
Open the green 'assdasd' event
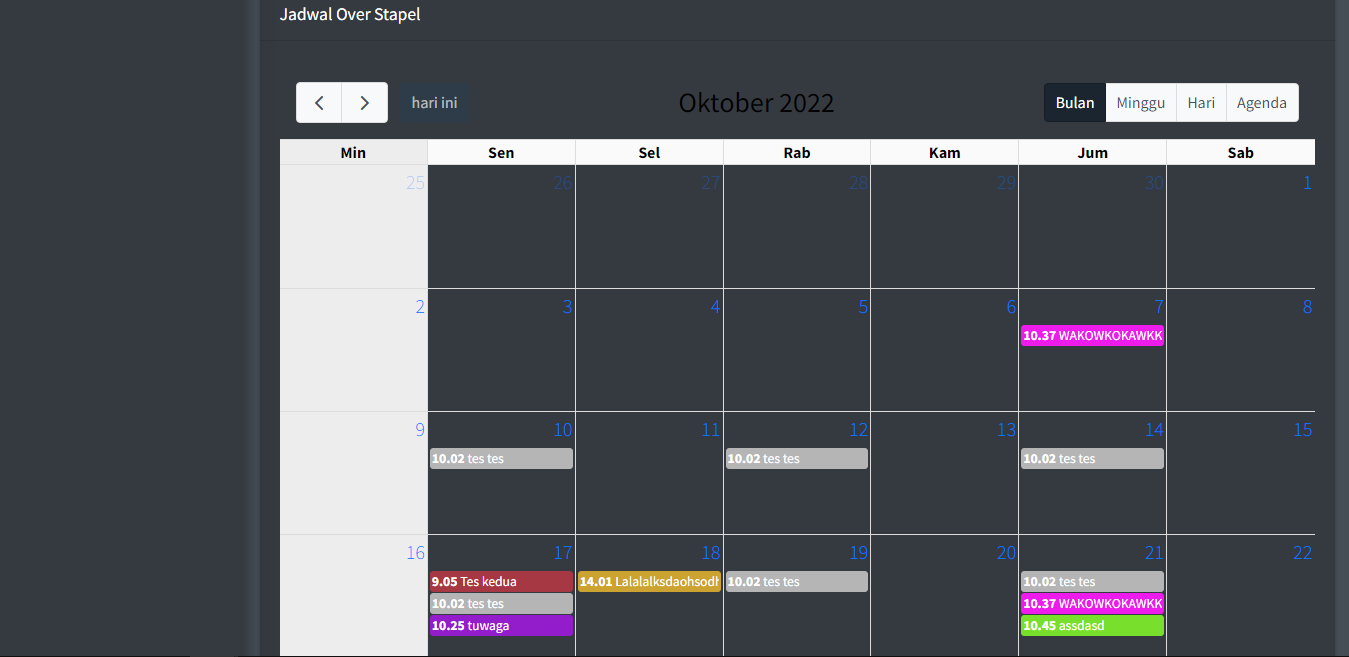(x=1092, y=626)
